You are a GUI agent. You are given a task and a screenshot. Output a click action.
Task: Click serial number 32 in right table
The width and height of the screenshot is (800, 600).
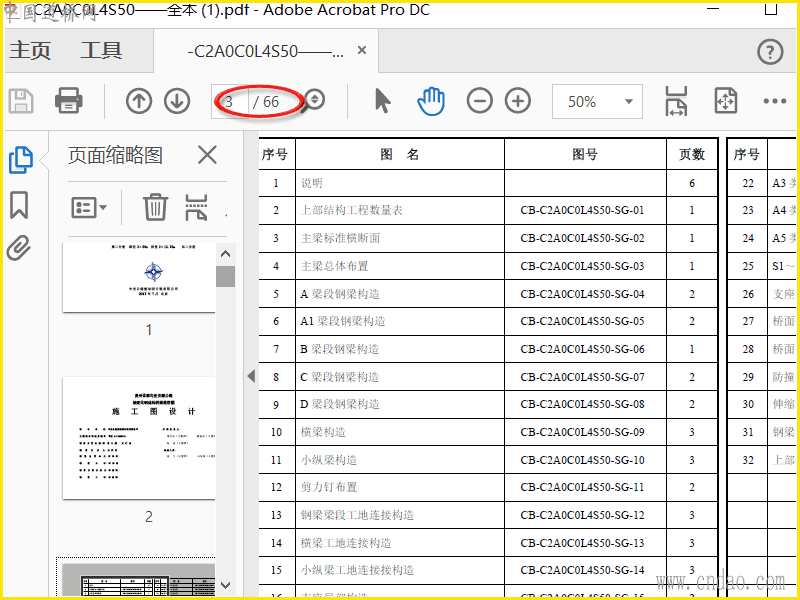(x=748, y=460)
